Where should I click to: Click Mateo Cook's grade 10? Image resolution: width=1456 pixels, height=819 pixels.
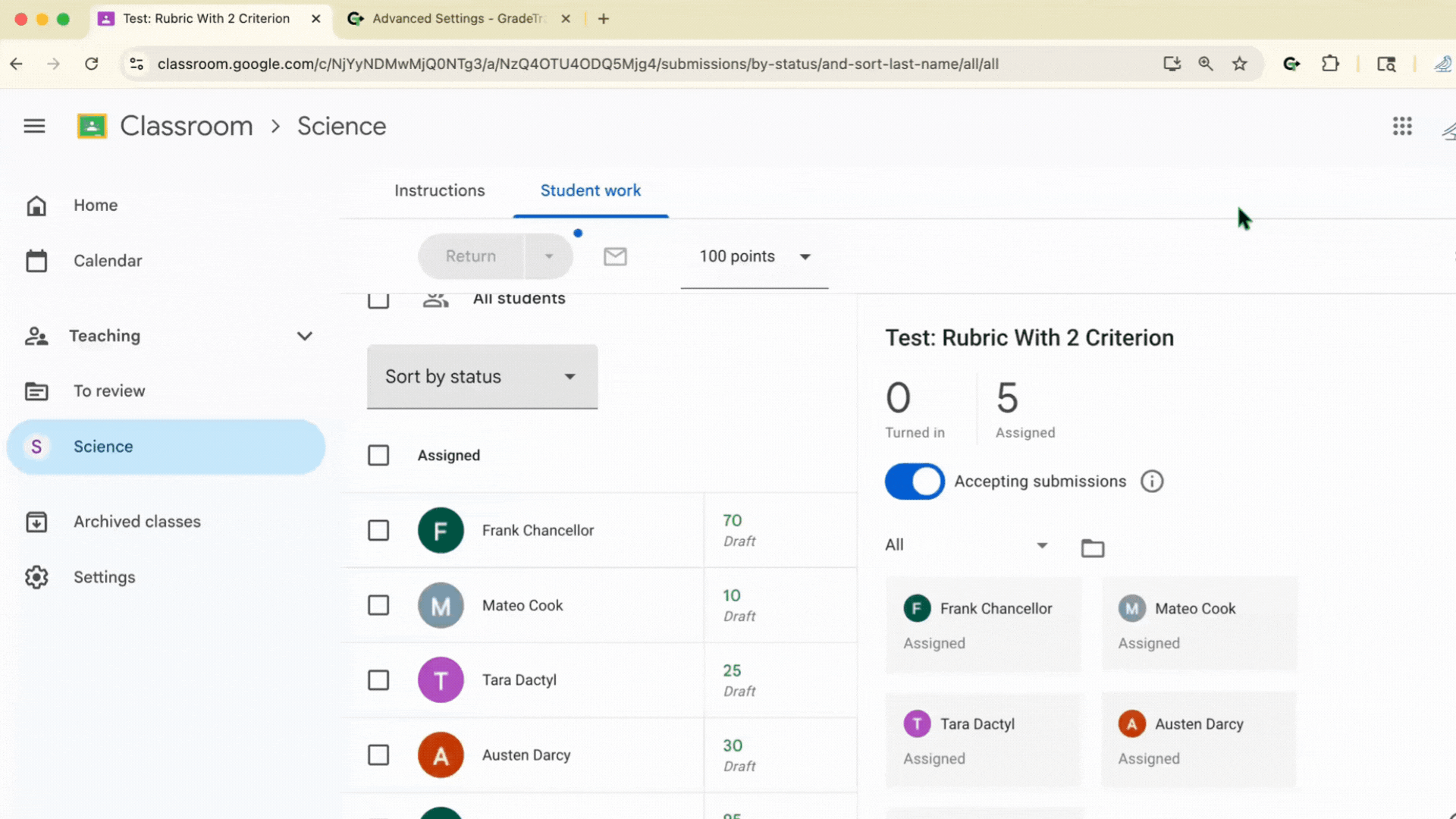click(732, 595)
